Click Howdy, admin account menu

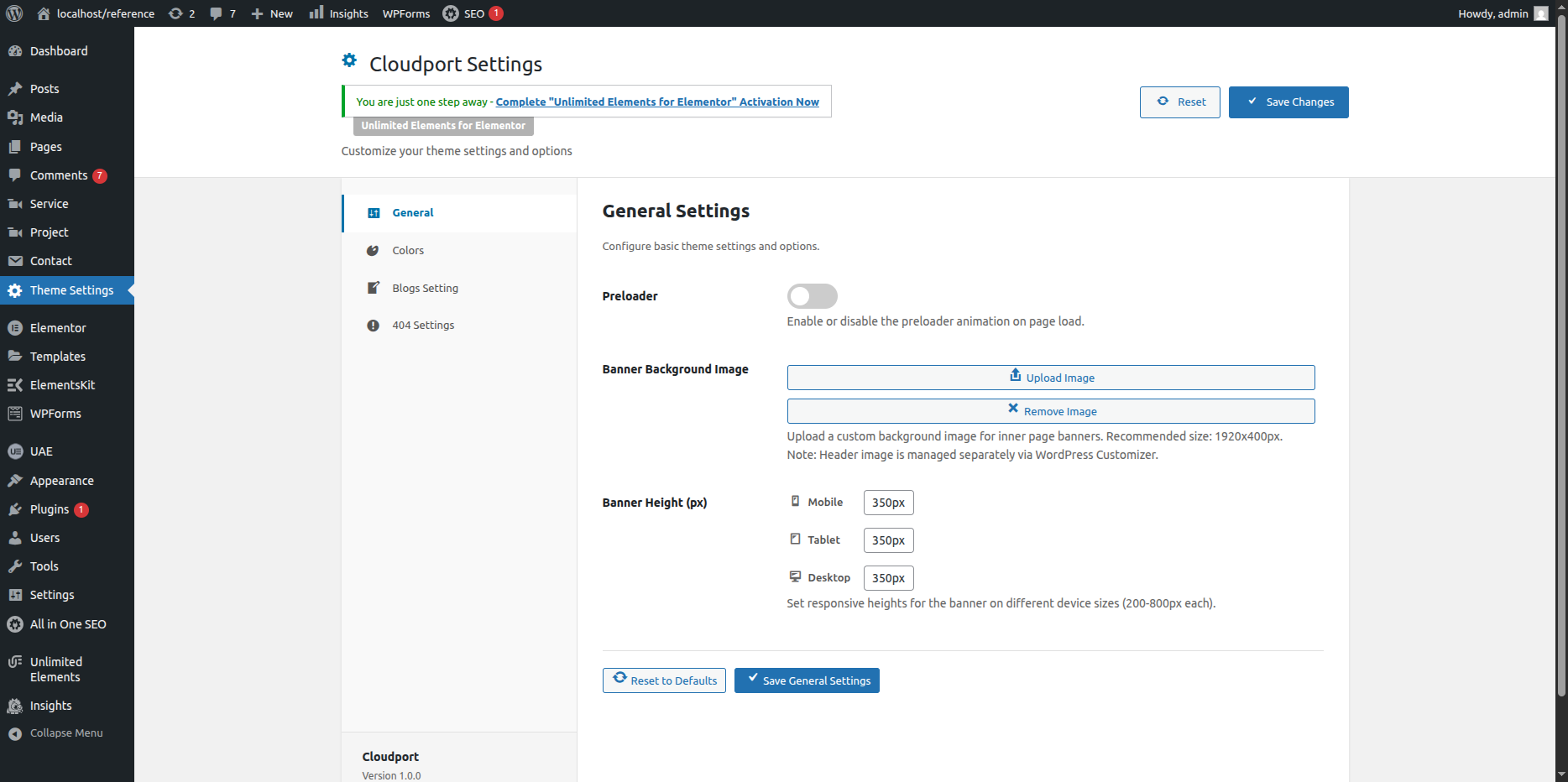click(x=1503, y=13)
